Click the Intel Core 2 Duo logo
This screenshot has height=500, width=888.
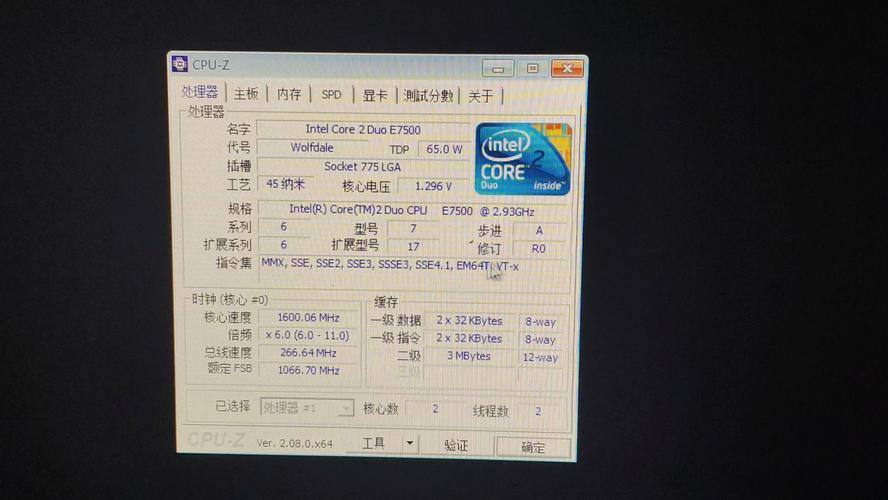pos(523,159)
